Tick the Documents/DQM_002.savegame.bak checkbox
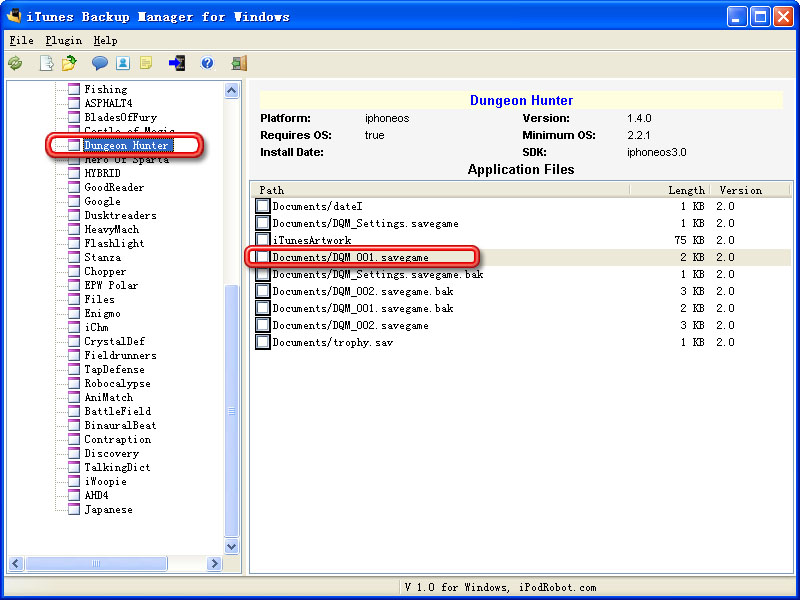 [x=262, y=291]
